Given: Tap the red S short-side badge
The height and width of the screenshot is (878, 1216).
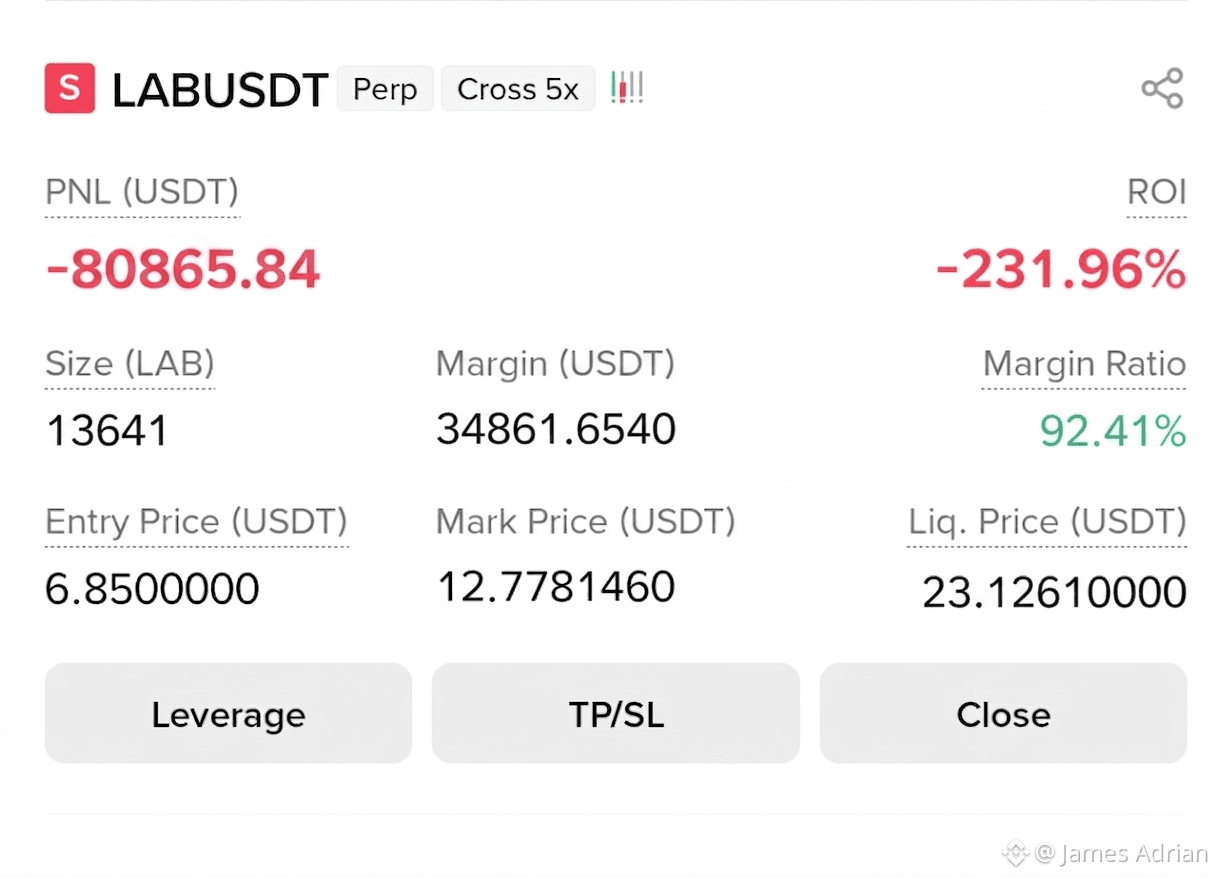Looking at the screenshot, I should pos(70,88).
